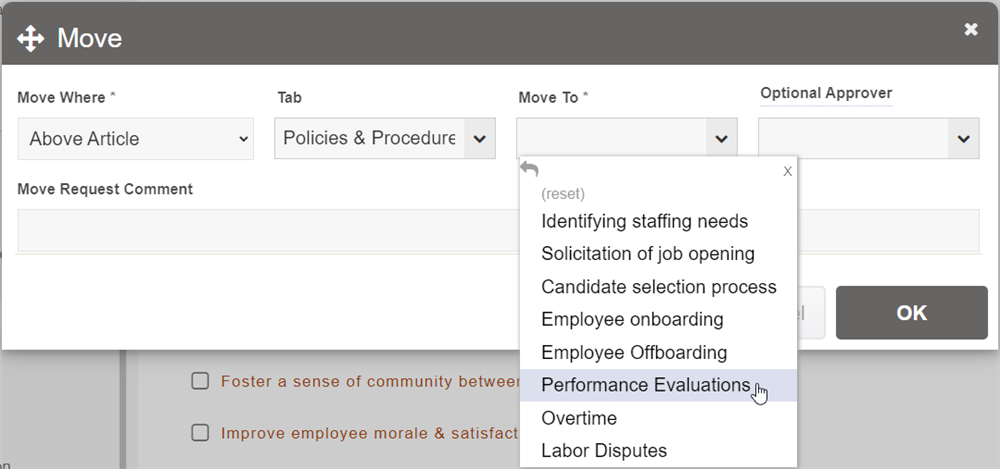The image size is (1000, 469).
Task: Choose Labor Disputes entry
Action: tap(603, 451)
